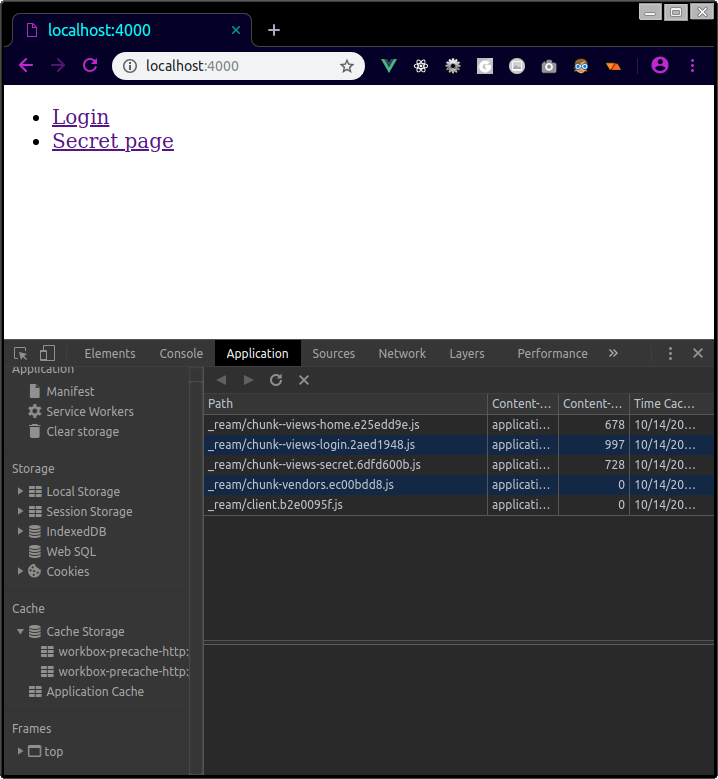Screen dimensions: 718x779
Task: Expand the top frame tree
Action: coord(20,751)
